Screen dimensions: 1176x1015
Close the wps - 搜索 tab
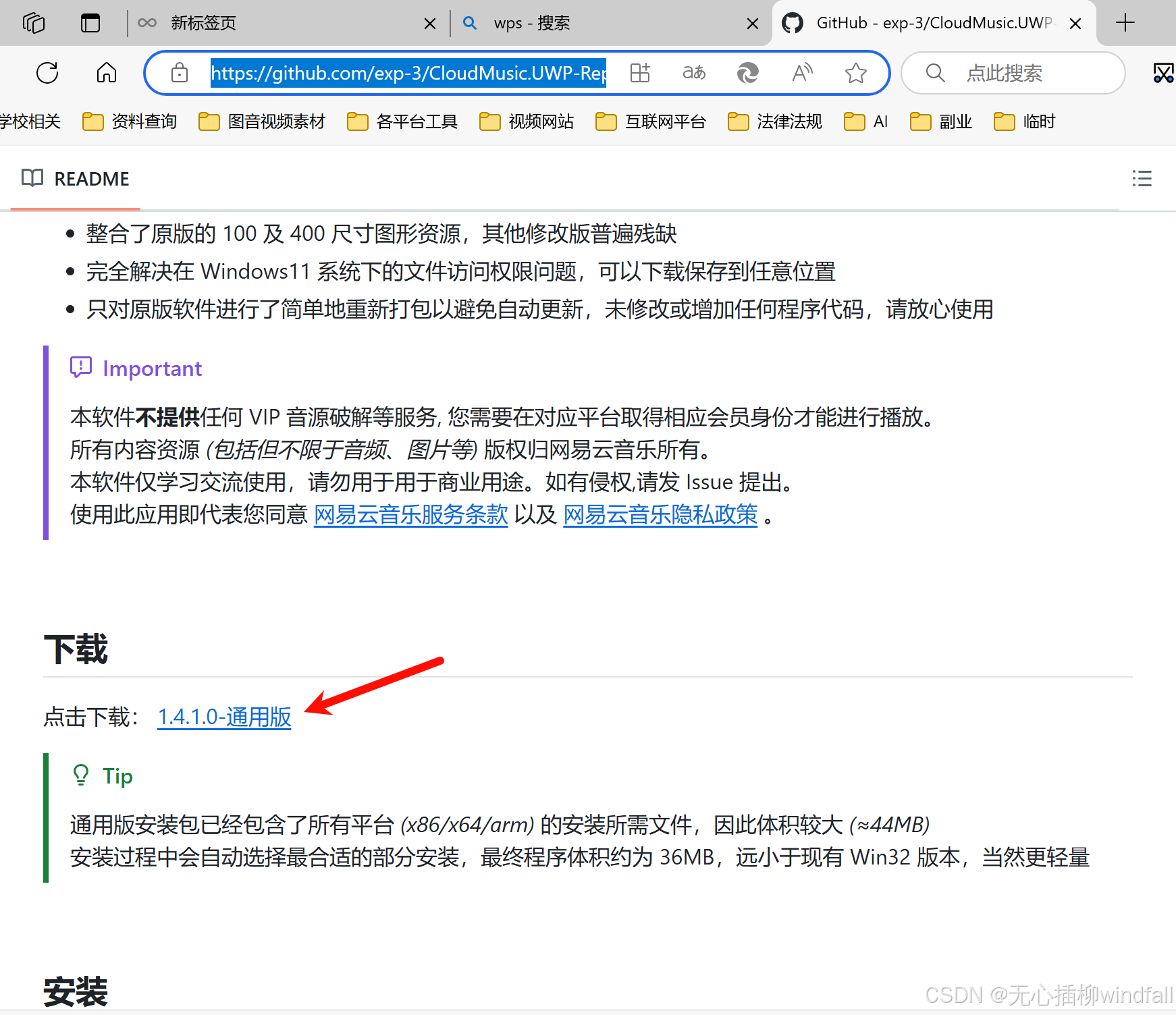(753, 24)
